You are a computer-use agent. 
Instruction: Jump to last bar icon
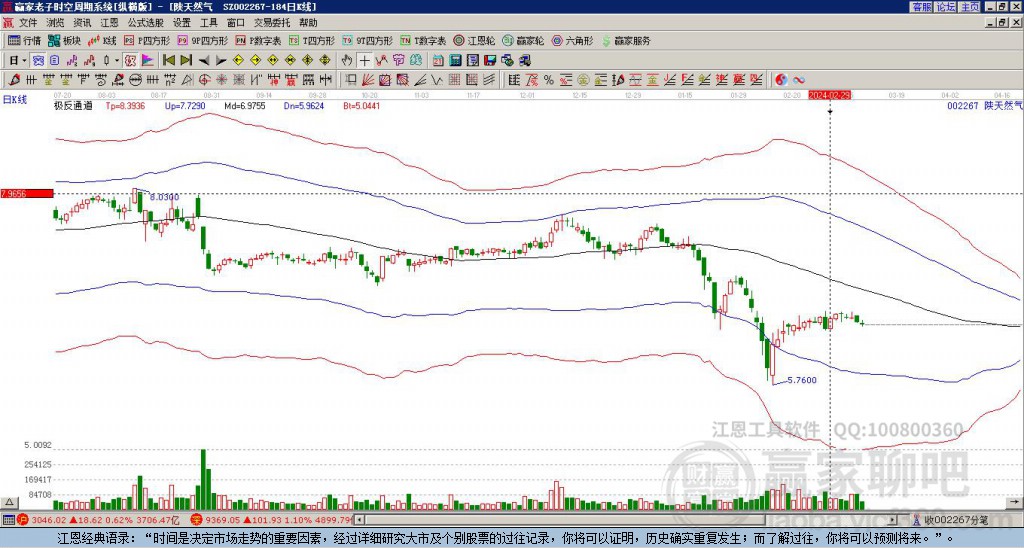click(x=185, y=61)
